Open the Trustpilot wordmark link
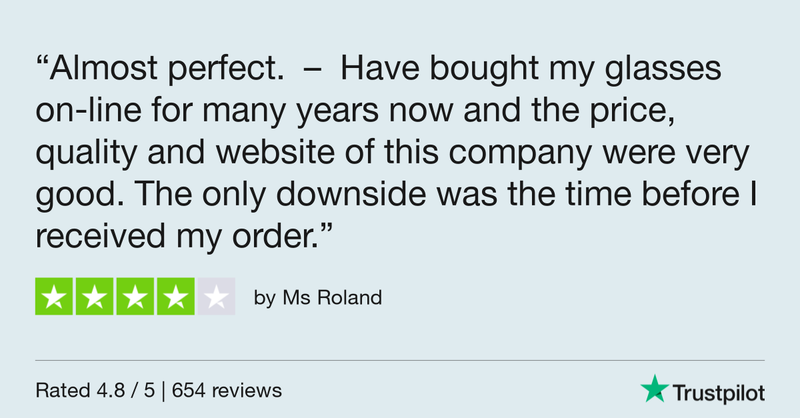Screen dimensions: 800x418 (718, 394)
